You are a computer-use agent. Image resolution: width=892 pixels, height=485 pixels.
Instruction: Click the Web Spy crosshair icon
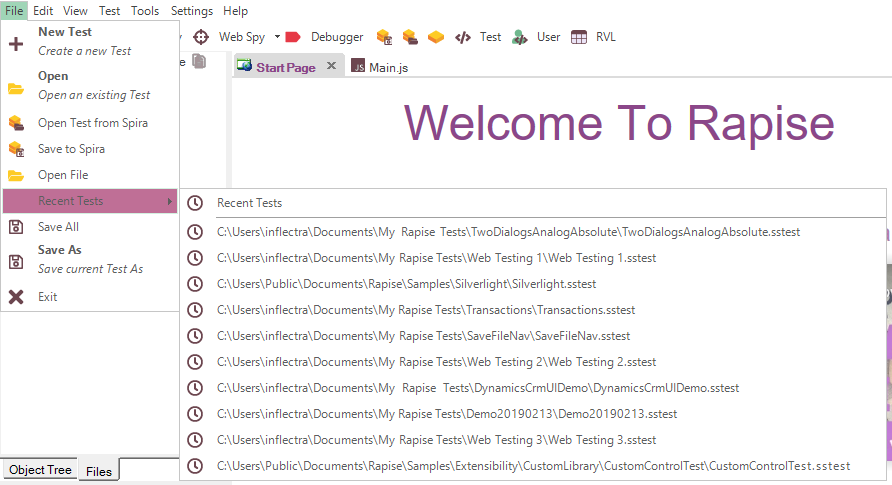(201, 37)
